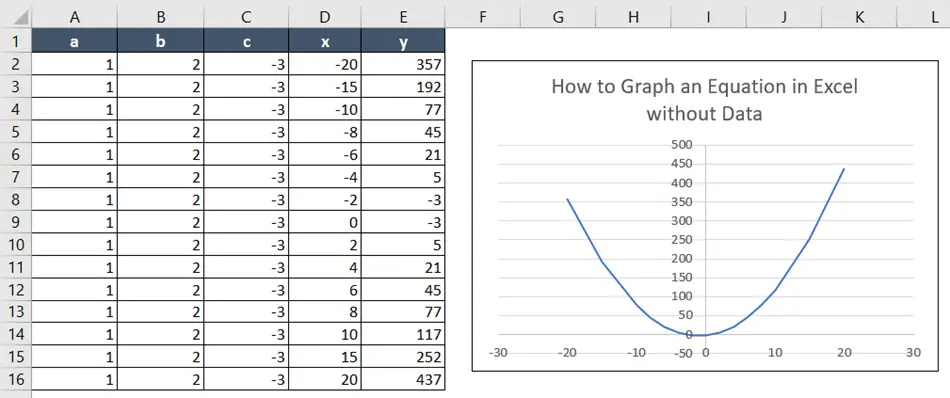Viewport: 950px width, 398px height.
Task: Select cell A2 containing 1
Action: [x=75, y=64]
